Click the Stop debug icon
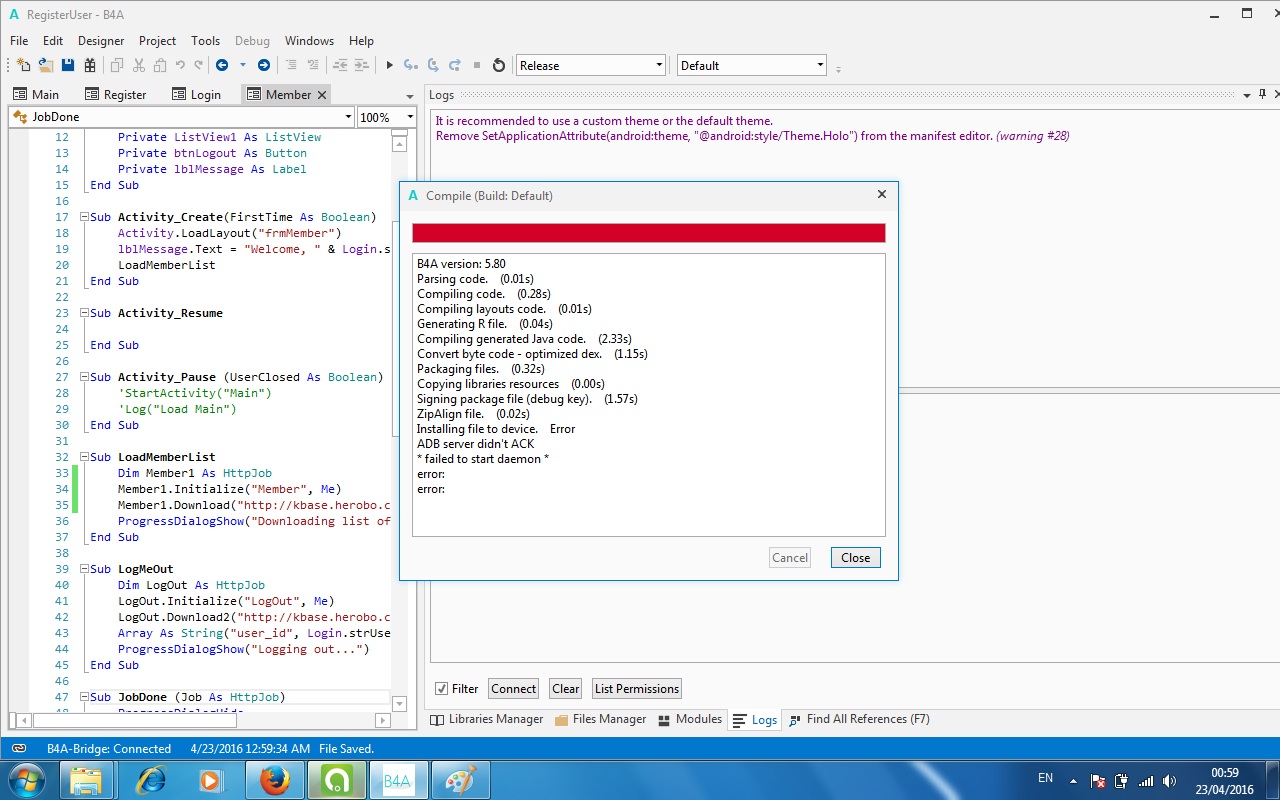 477,65
